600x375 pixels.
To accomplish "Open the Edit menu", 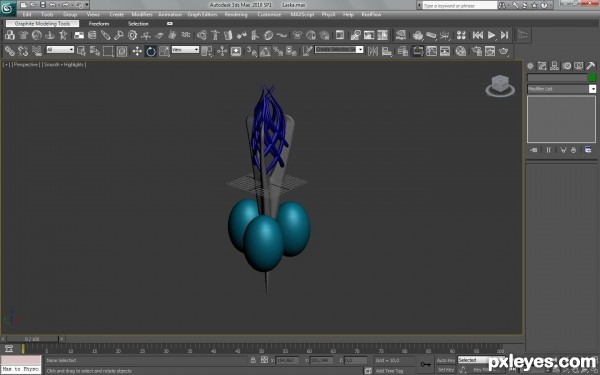I will 27,15.
